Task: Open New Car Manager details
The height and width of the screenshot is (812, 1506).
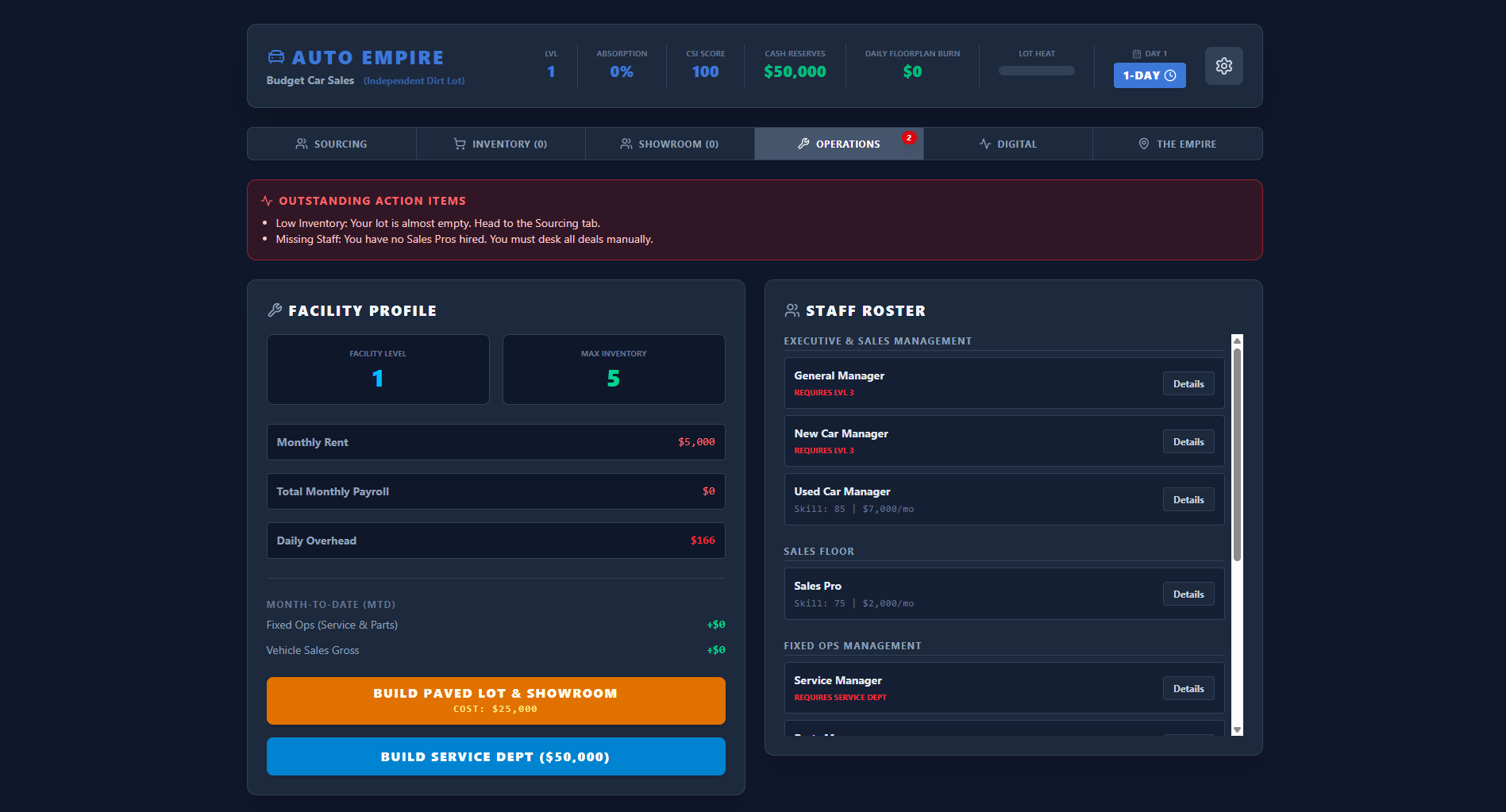Action: (x=1188, y=442)
